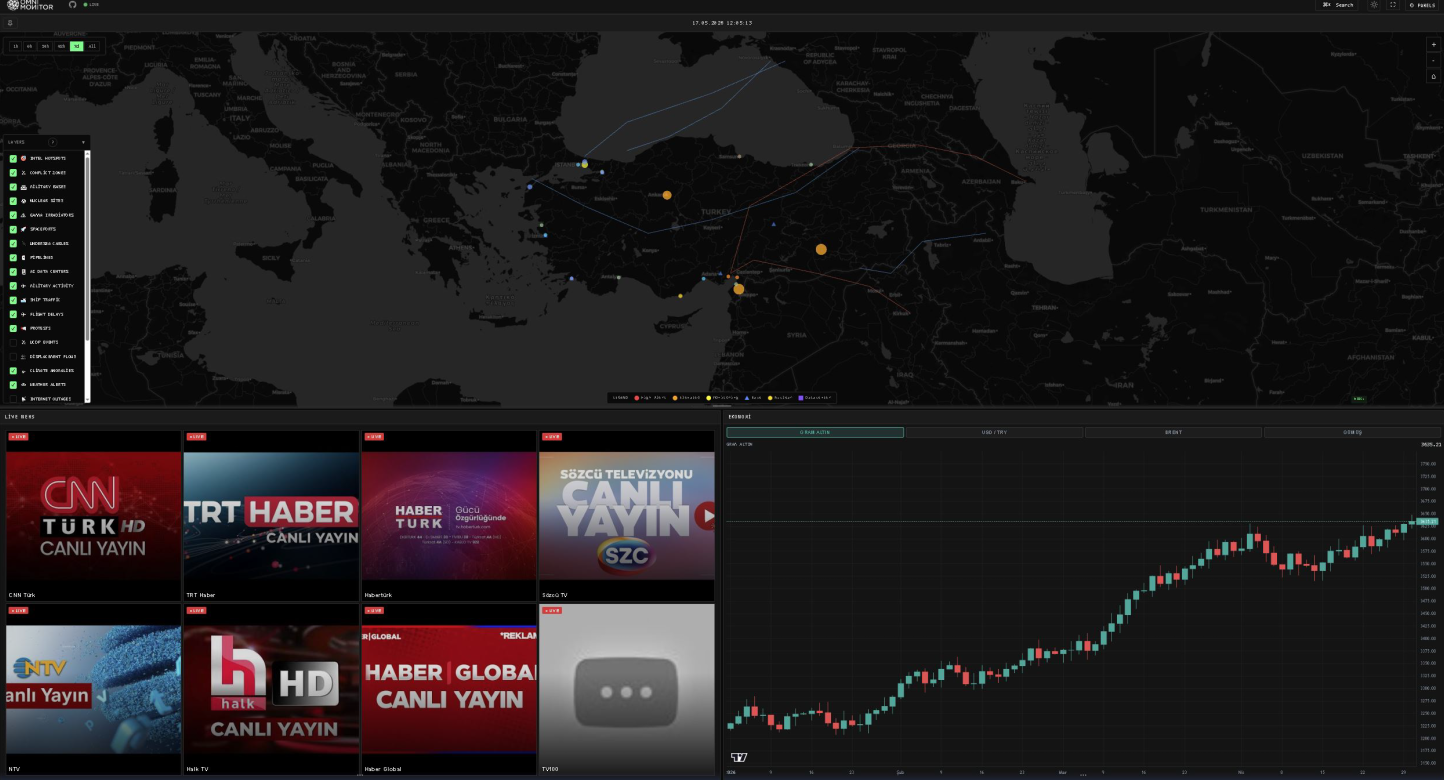Zoom in on the map with plus
This screenshot has height=780, width=1444.
click(1434, 45)
